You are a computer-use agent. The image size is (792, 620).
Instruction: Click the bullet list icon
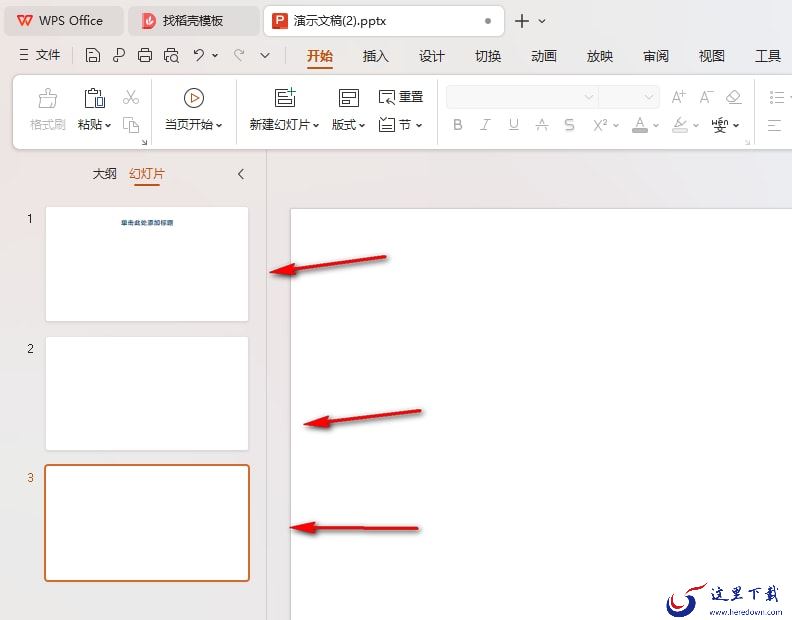(x=777, y=97)
